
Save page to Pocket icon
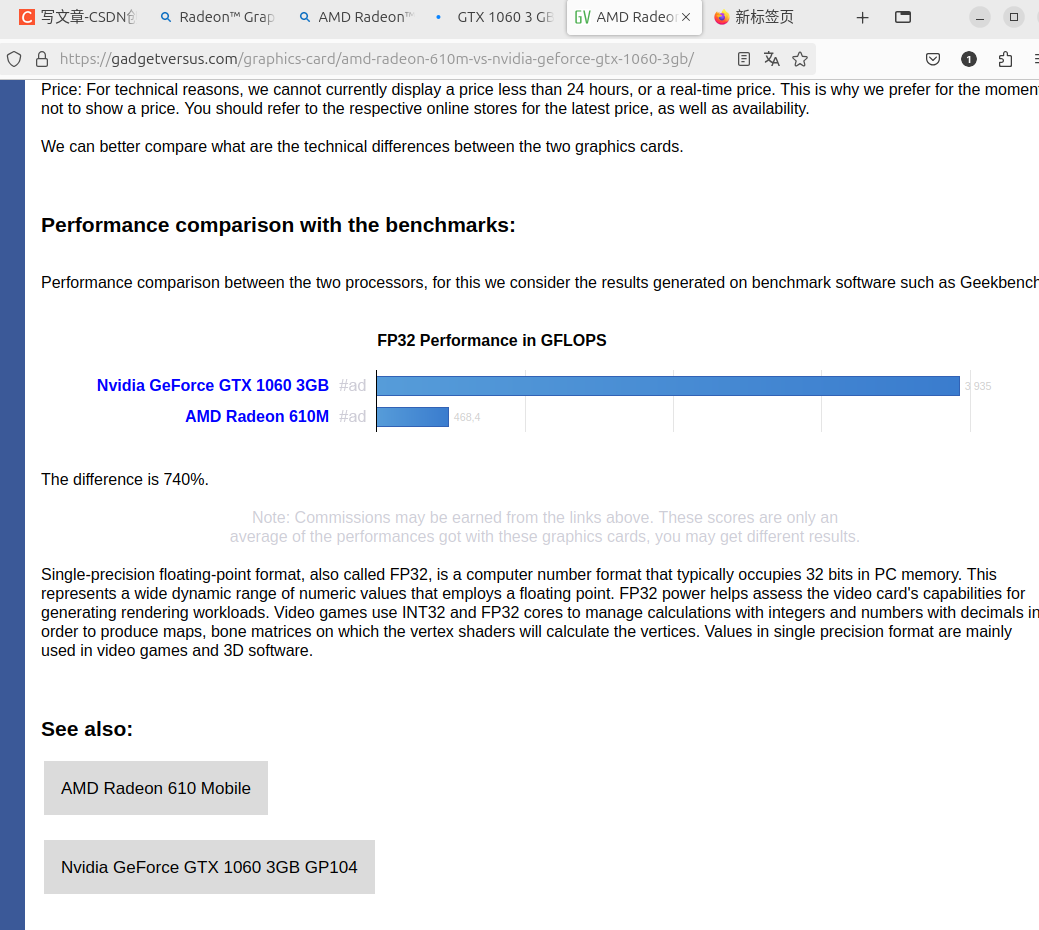click(932, 59)
